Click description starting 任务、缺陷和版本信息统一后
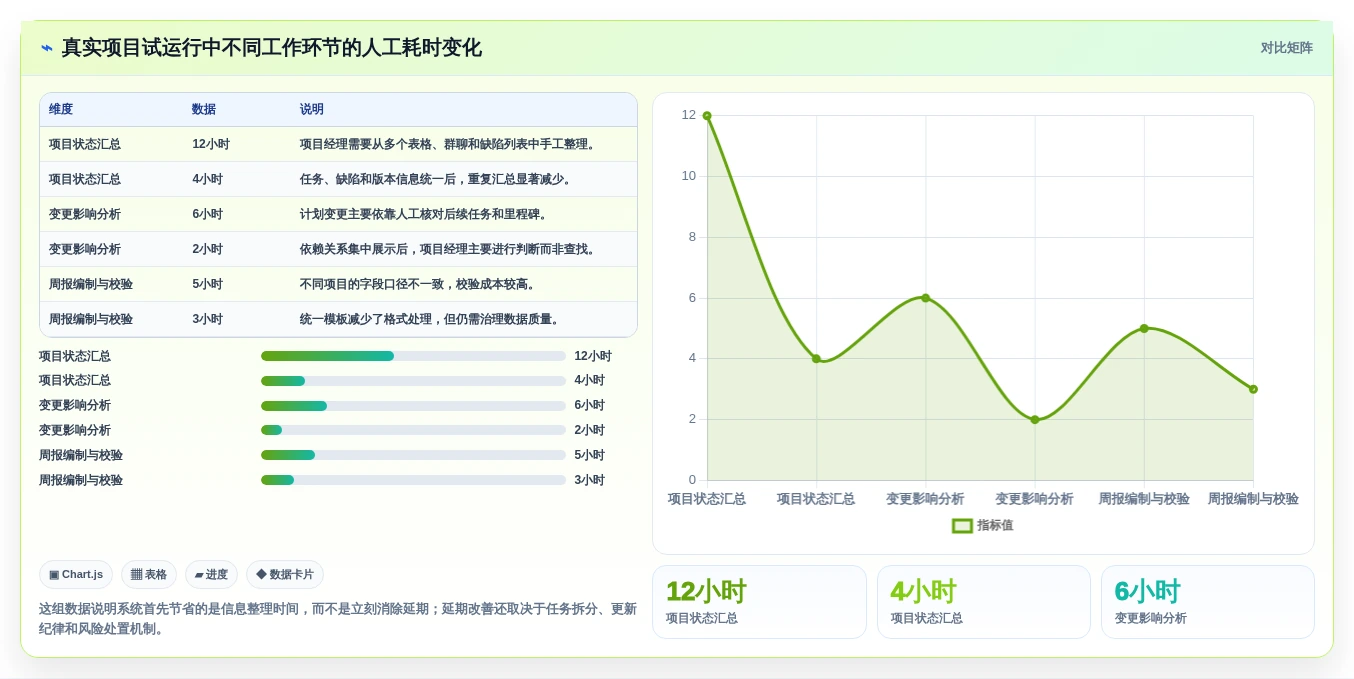The image size is (1354, 679). pyautogui.click(x=438, y=179)
